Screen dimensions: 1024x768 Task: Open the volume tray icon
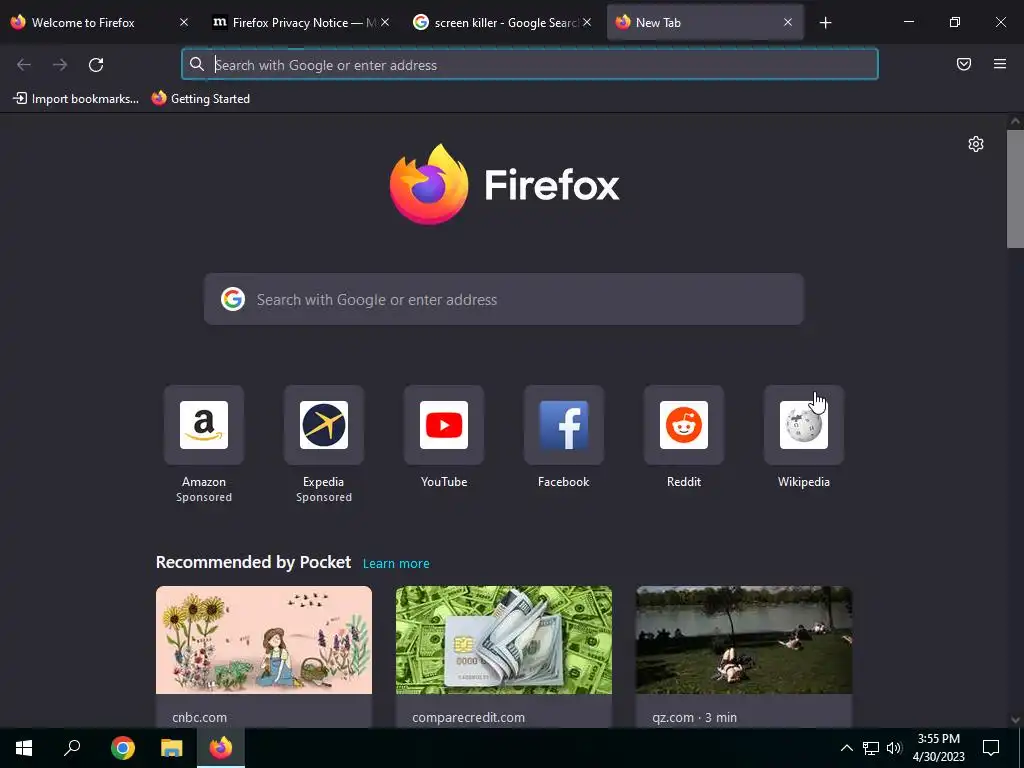click(894, 748)
